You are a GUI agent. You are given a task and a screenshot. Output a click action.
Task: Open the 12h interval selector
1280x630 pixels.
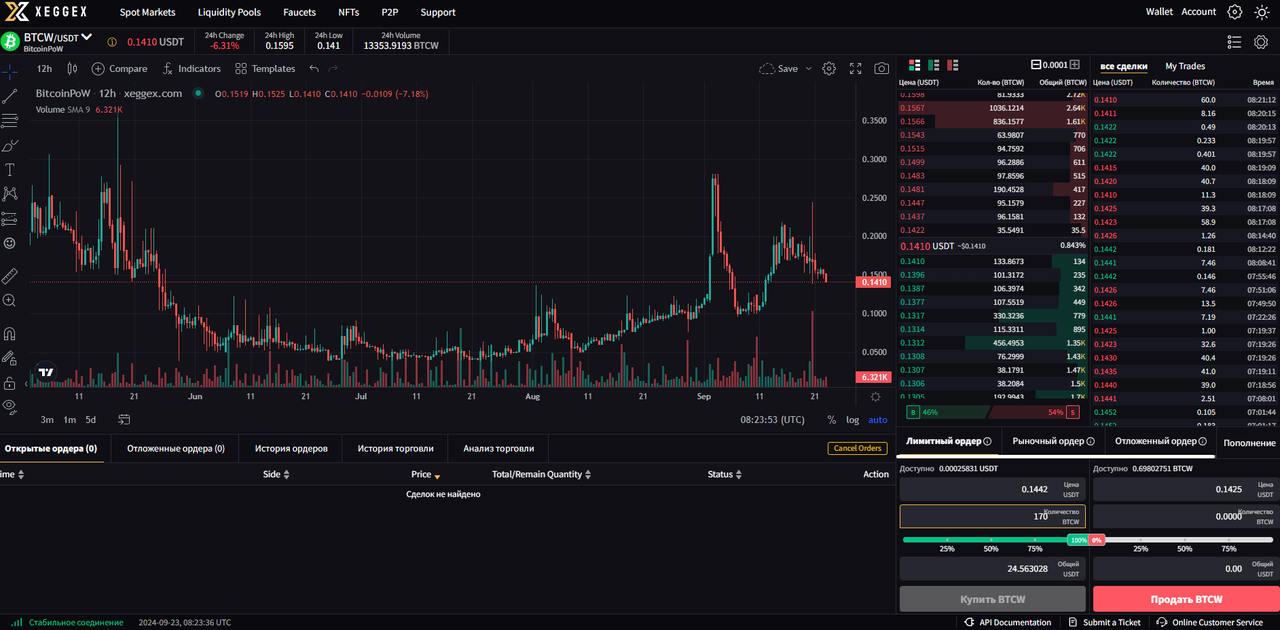click(x=44, y=69)
